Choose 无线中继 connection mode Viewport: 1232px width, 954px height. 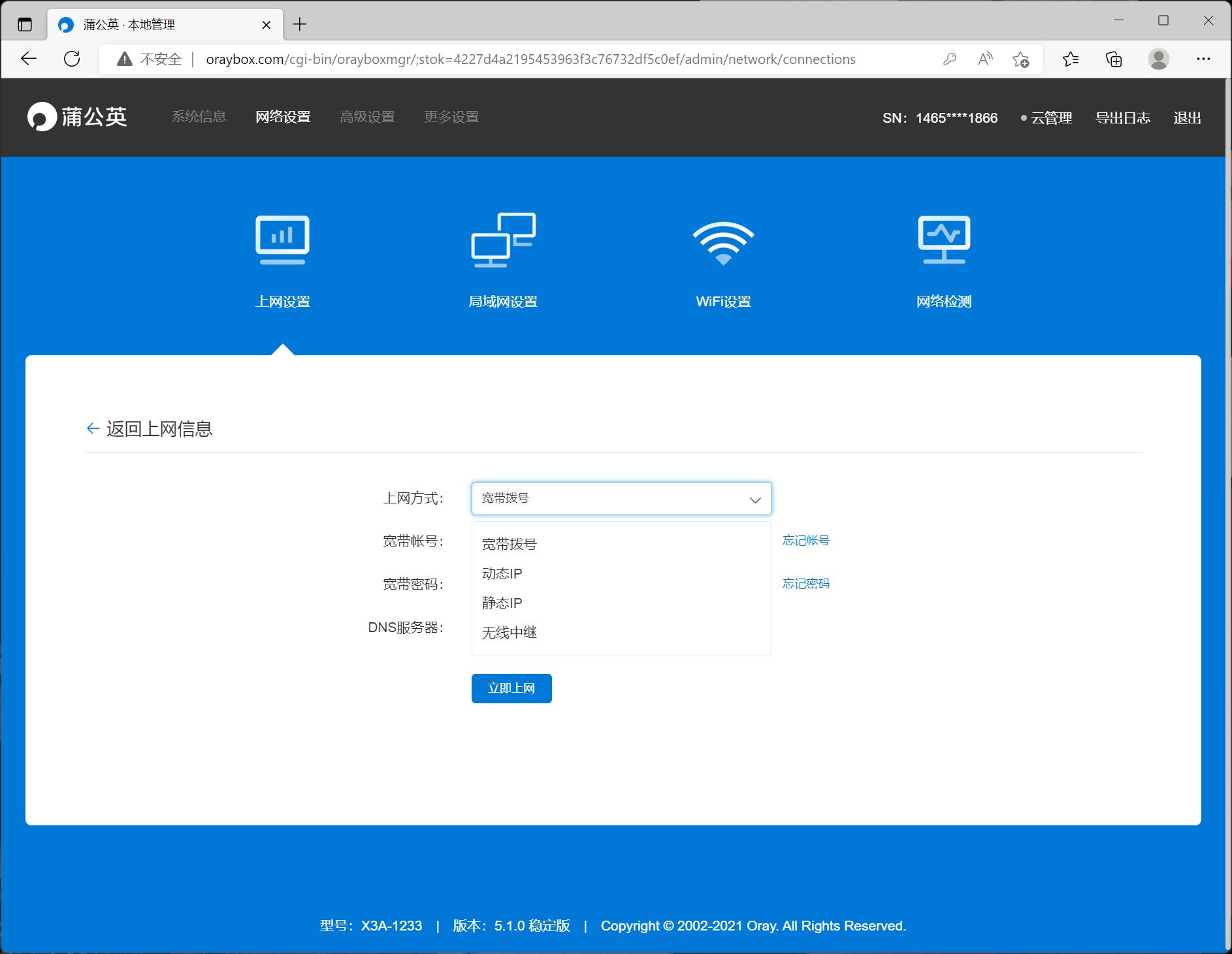(508, 631)
